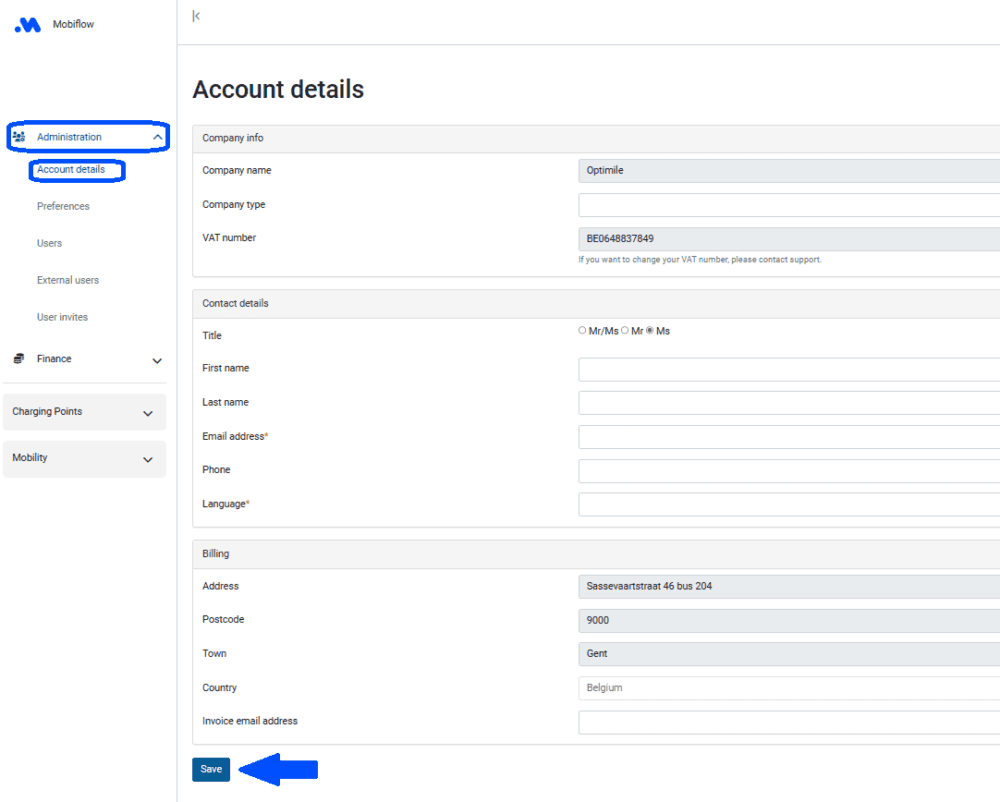Click the Mobiflow logo icon
This screenshot has width=1000, height=802.
pos(28,25)
